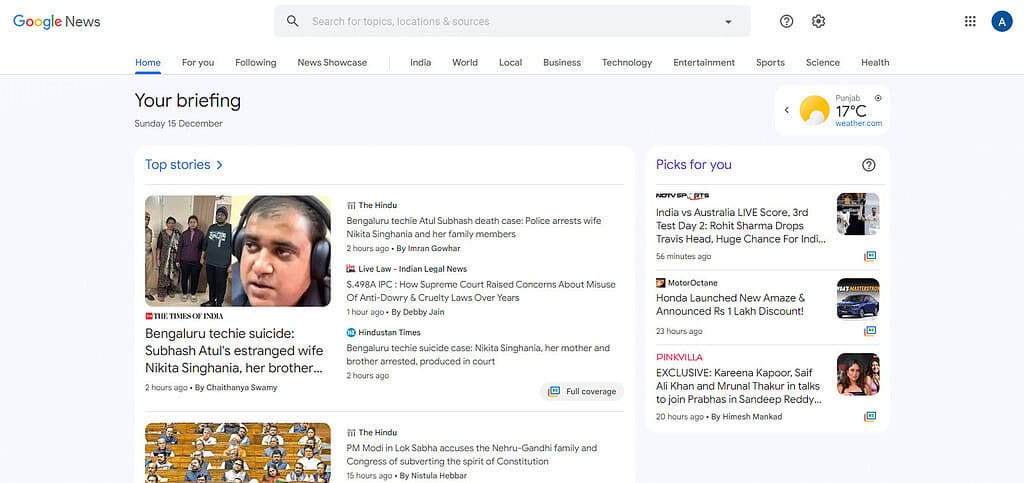
Task: Go to the Technology section
Action: [627, 63]
